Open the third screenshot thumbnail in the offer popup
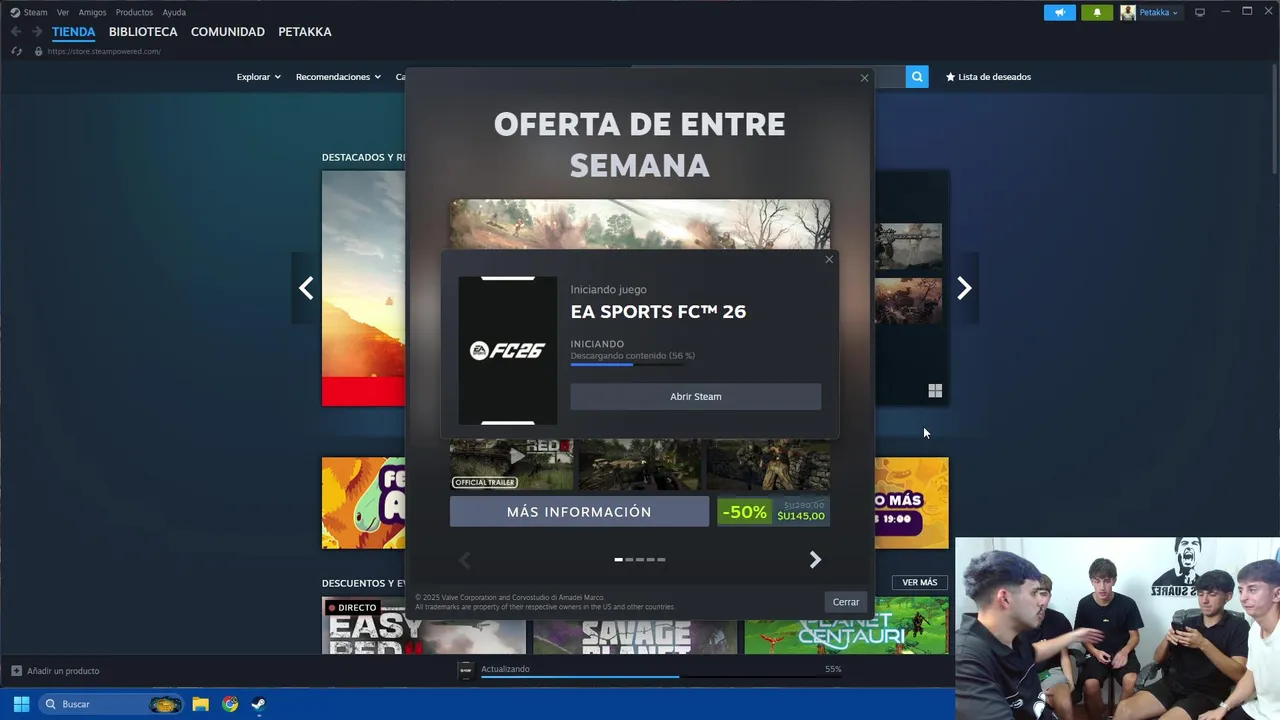The image size is (1280, 720). click(x=768, y=465)
